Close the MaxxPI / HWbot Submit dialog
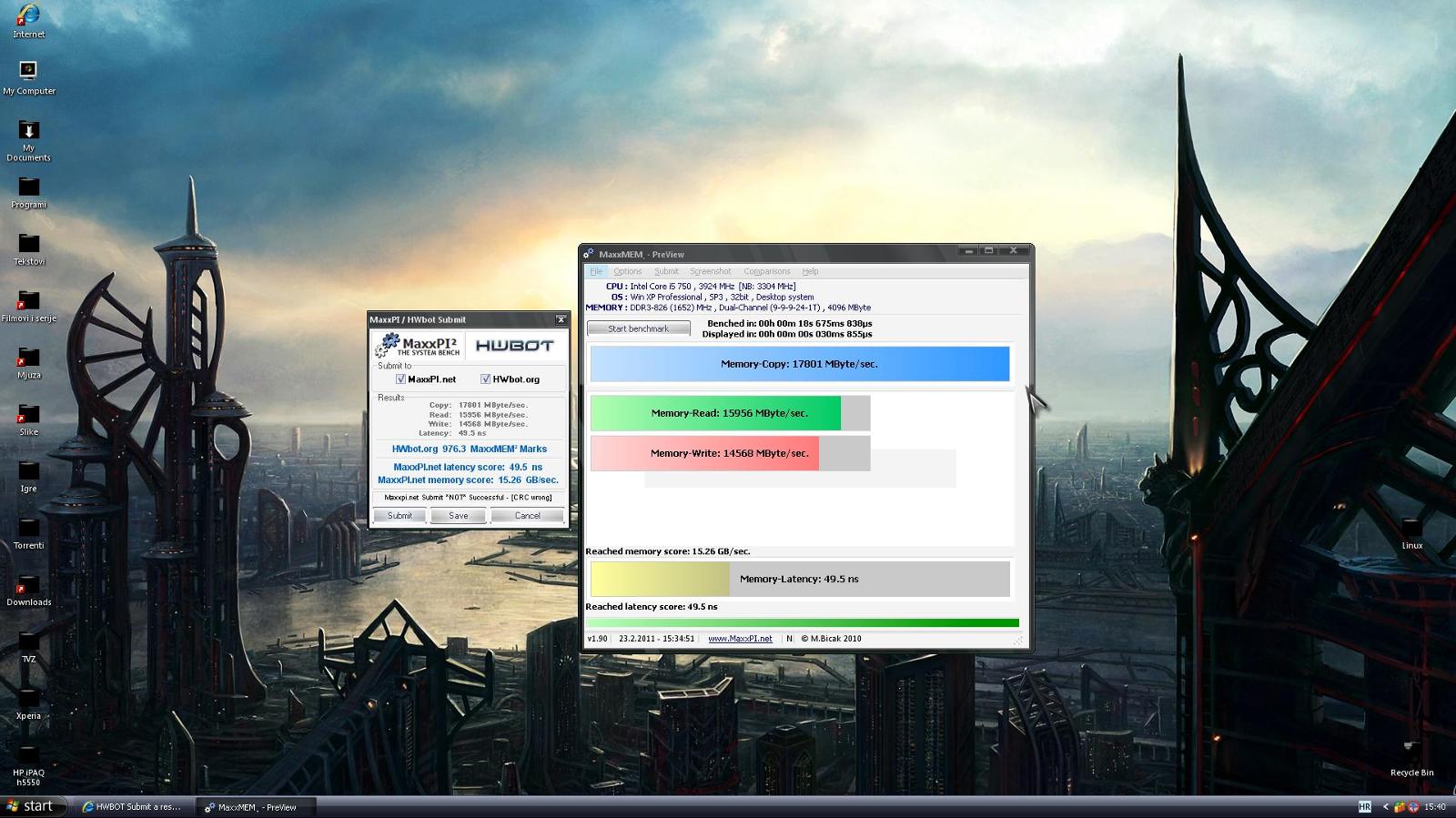Image resolution: width=1456 pixels, height=818 pixels. [x=561, y=319]
